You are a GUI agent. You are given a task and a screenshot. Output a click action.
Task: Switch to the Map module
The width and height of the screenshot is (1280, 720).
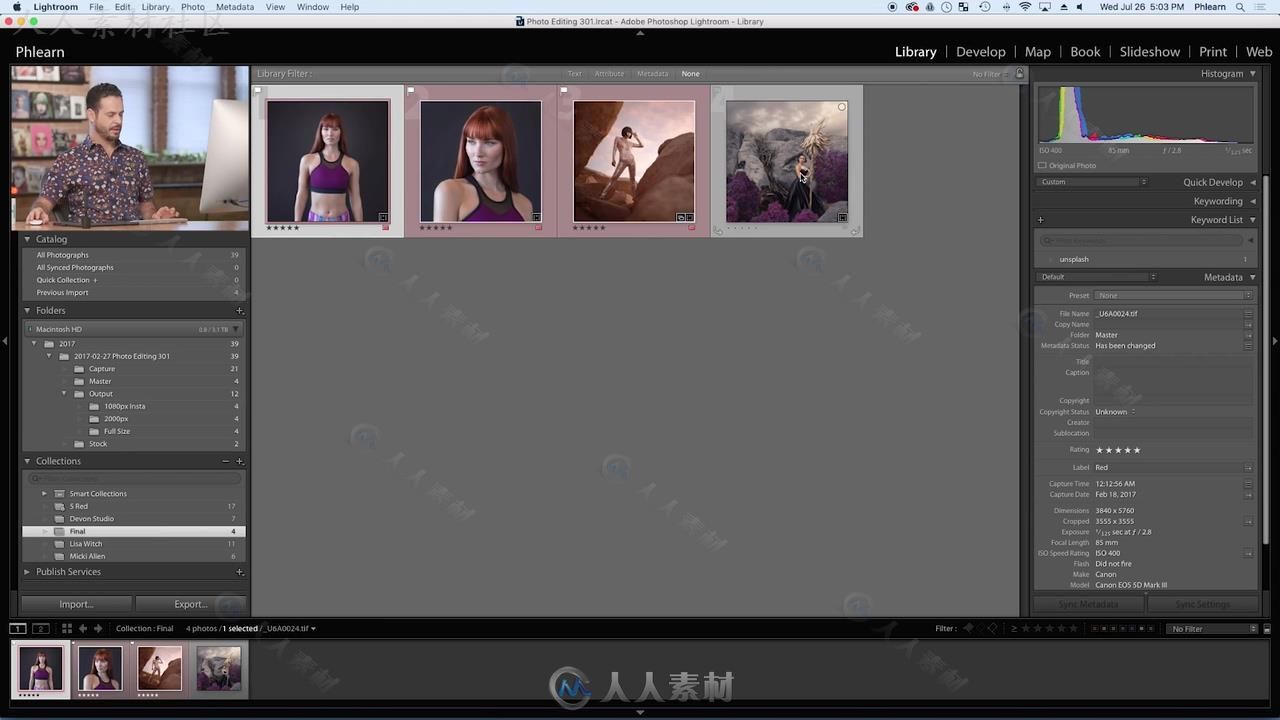[x=1037, y=52]
